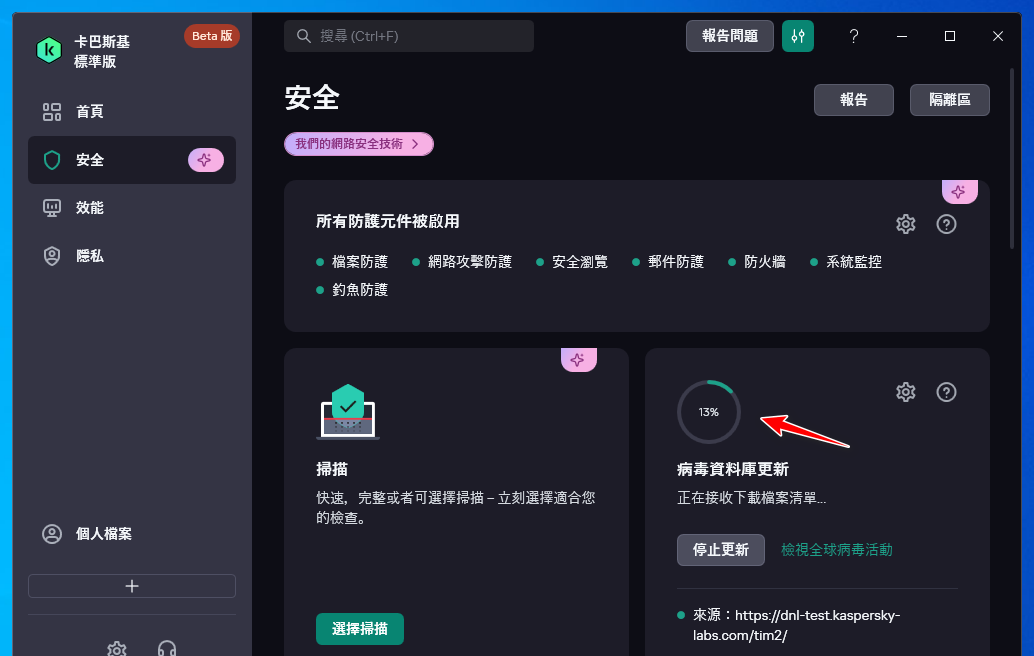The height and width of the screenshot is (656, 1034).
Task: Click the scan laptop shield icon
Action: click(x=347, y=412)
